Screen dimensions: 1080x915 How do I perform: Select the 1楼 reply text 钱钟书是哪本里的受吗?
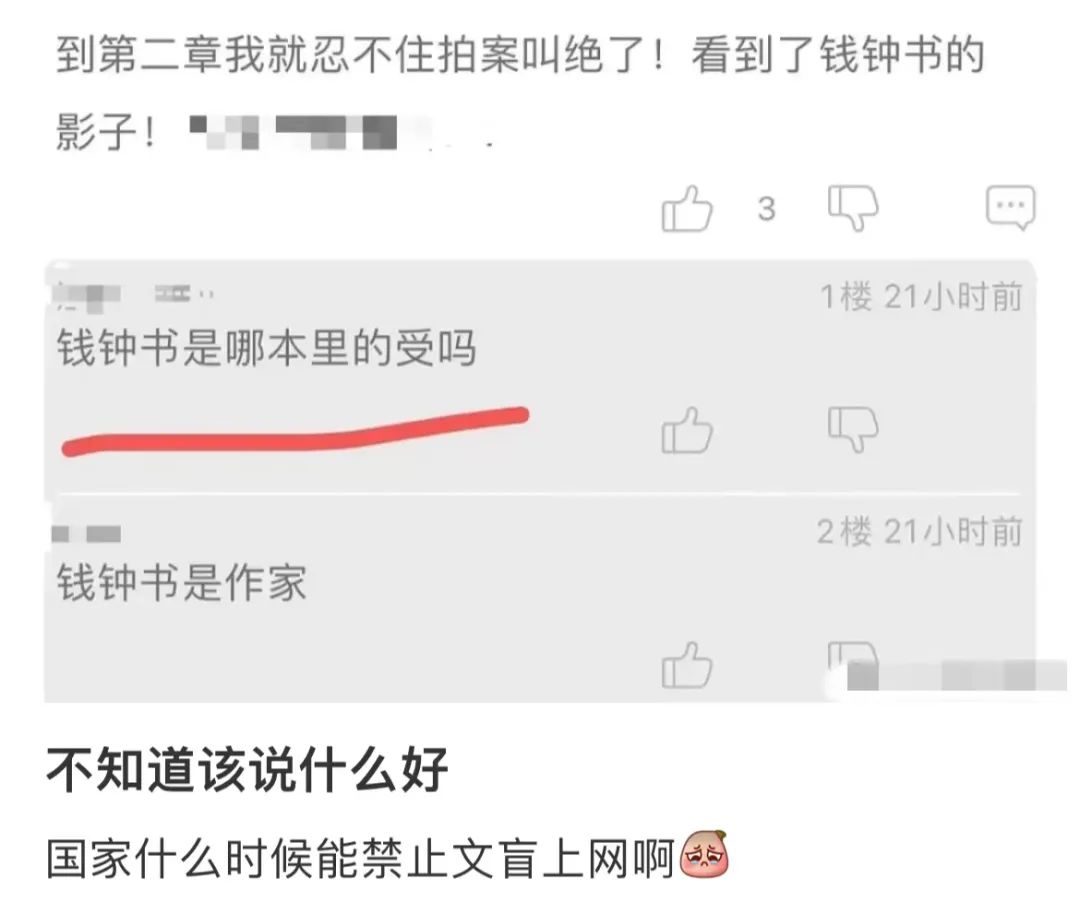(266, 348)
